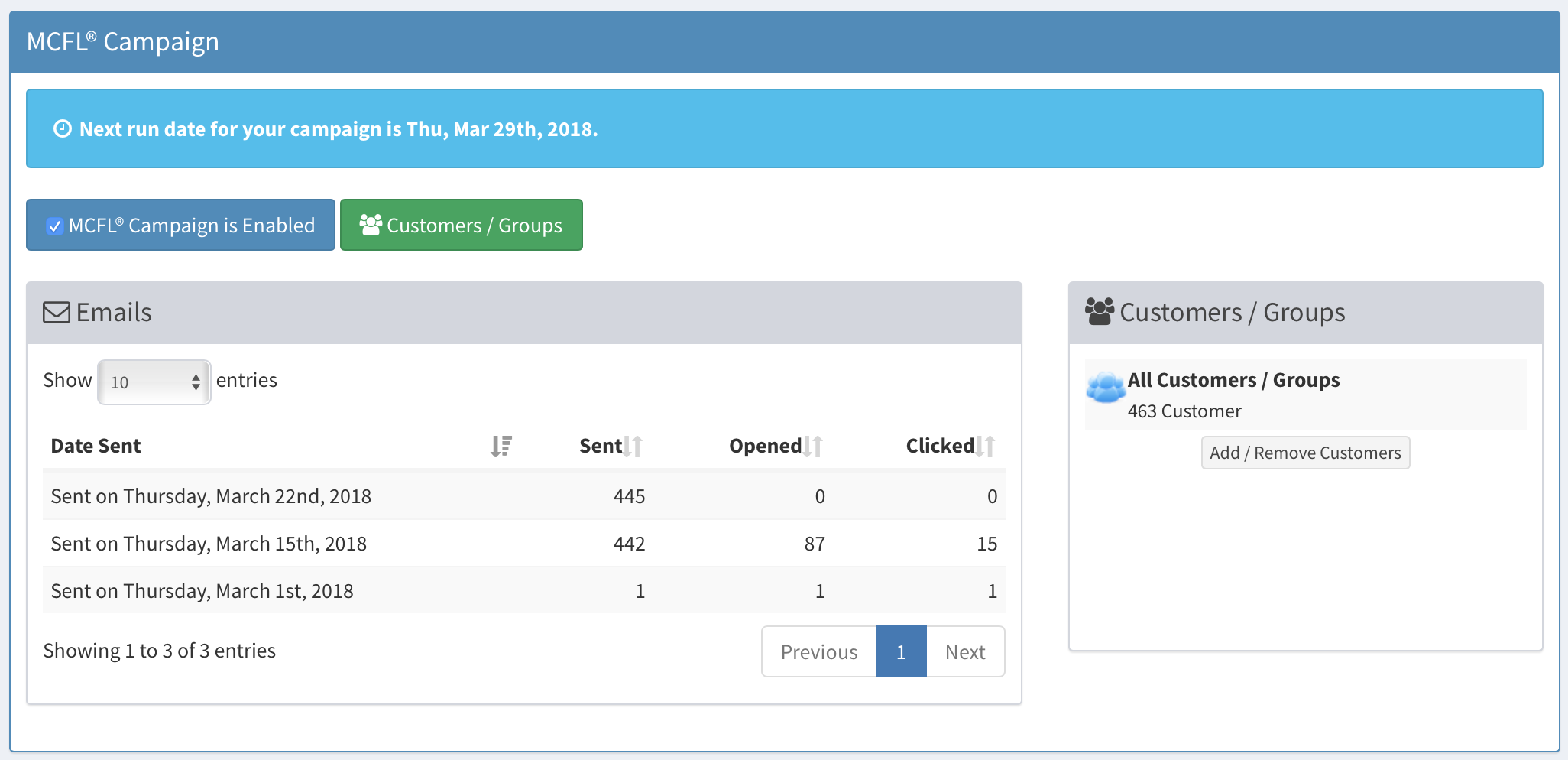The height and width of the screenshot is (760, 1568).
Task: Click the Emails panel heading
Action: (x=114, y=313)
